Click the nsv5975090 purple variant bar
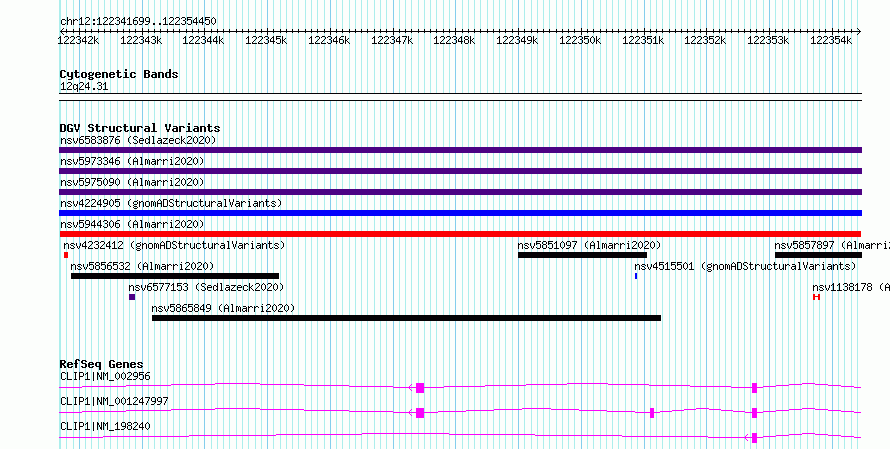Image resolution: width=890 pixels, height=449 pixels. tap(460, 192)
